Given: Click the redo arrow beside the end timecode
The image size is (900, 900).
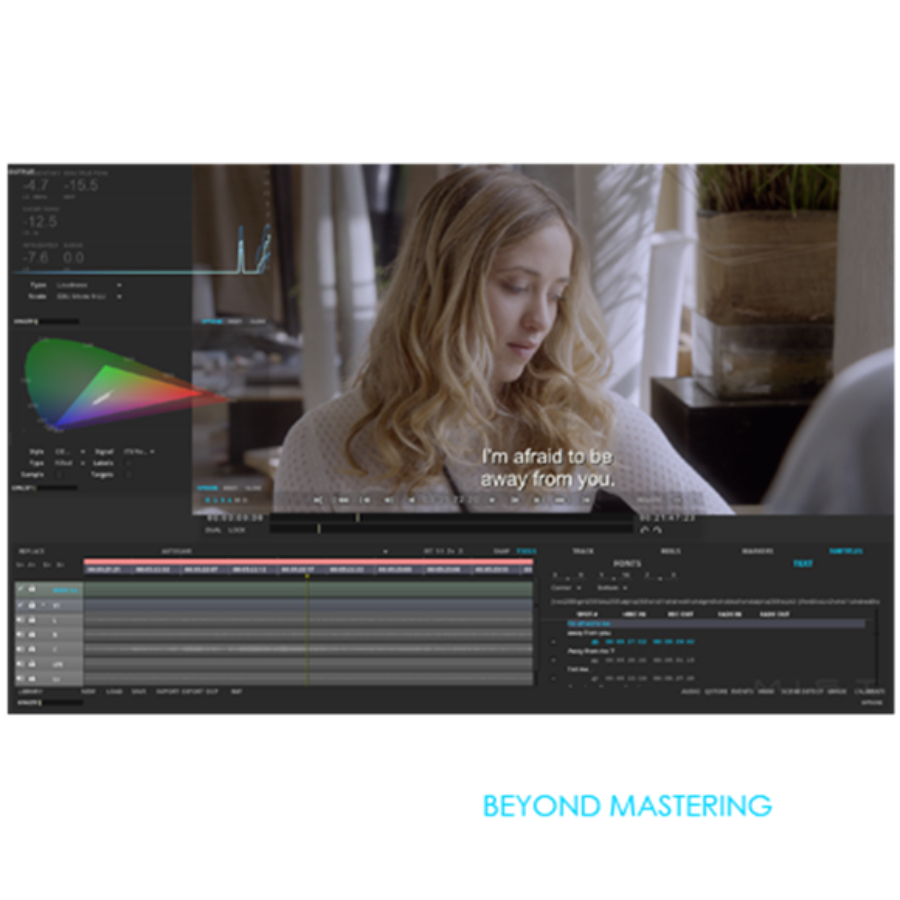Looking at the screenshot, I should point(657,530).
